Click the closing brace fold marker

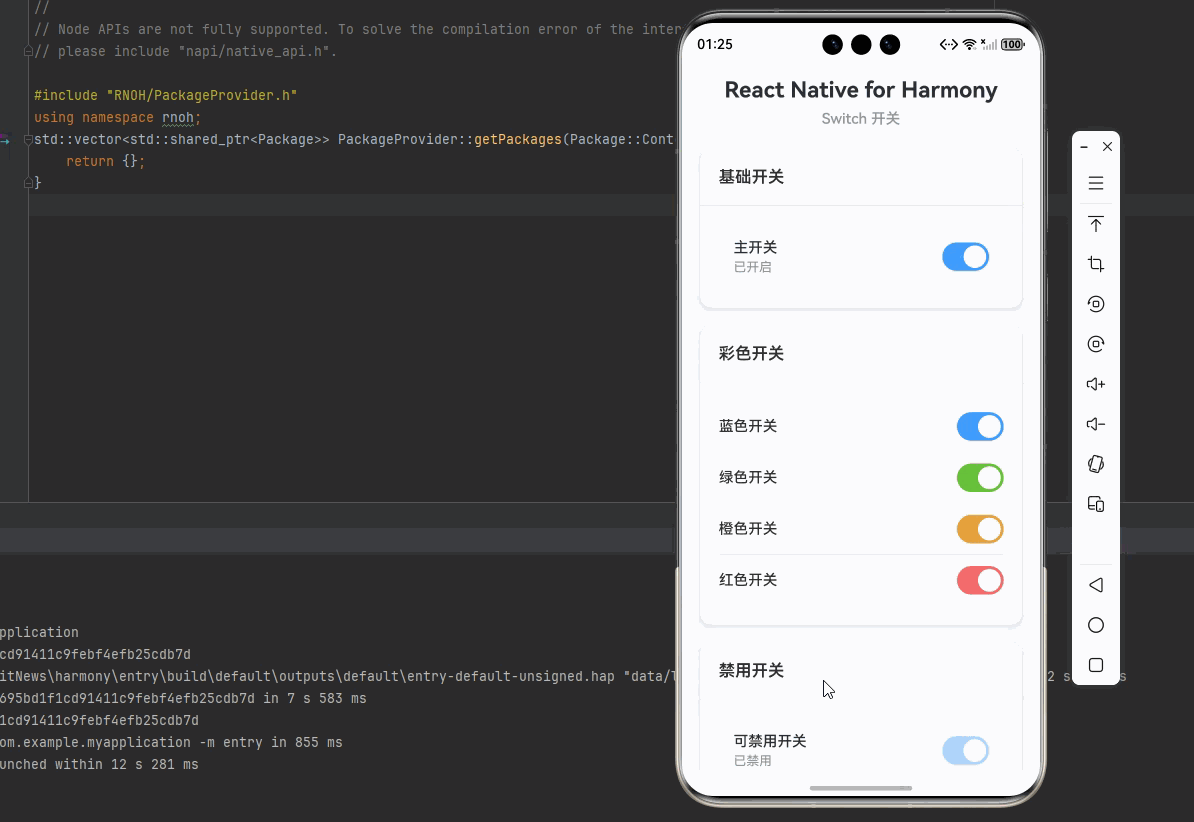28,183
